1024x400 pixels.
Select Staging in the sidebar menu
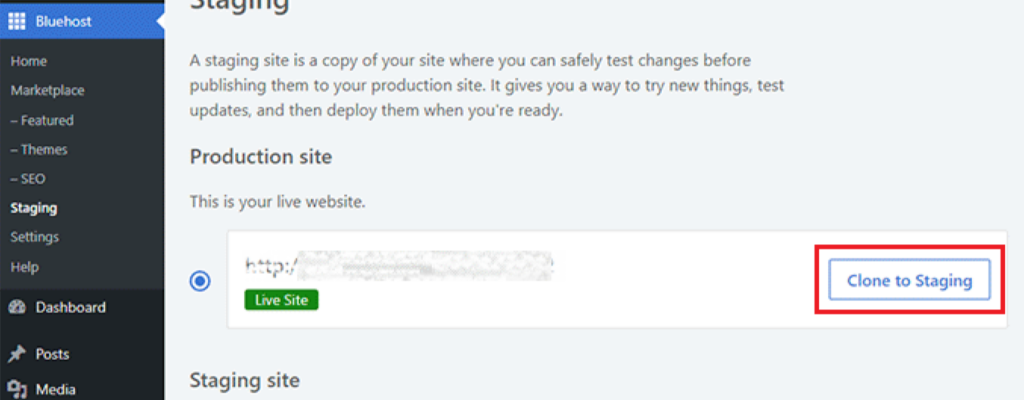(33, 208)
